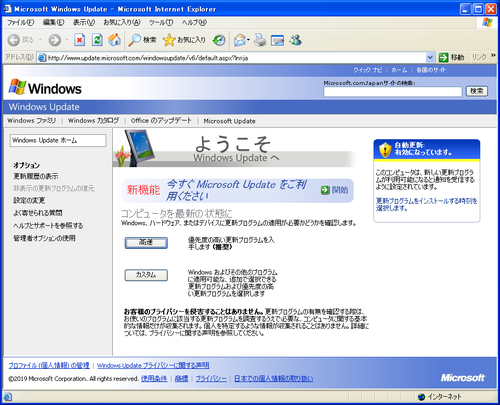
Task: Open the お気に入り (Favorites) menu
Action: (122, 22)
